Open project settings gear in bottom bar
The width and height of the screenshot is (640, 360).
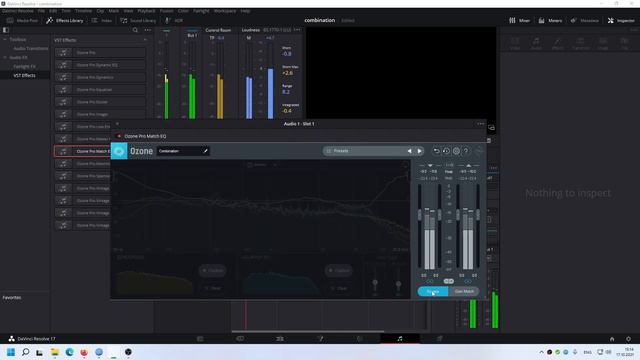coord(628,339)
